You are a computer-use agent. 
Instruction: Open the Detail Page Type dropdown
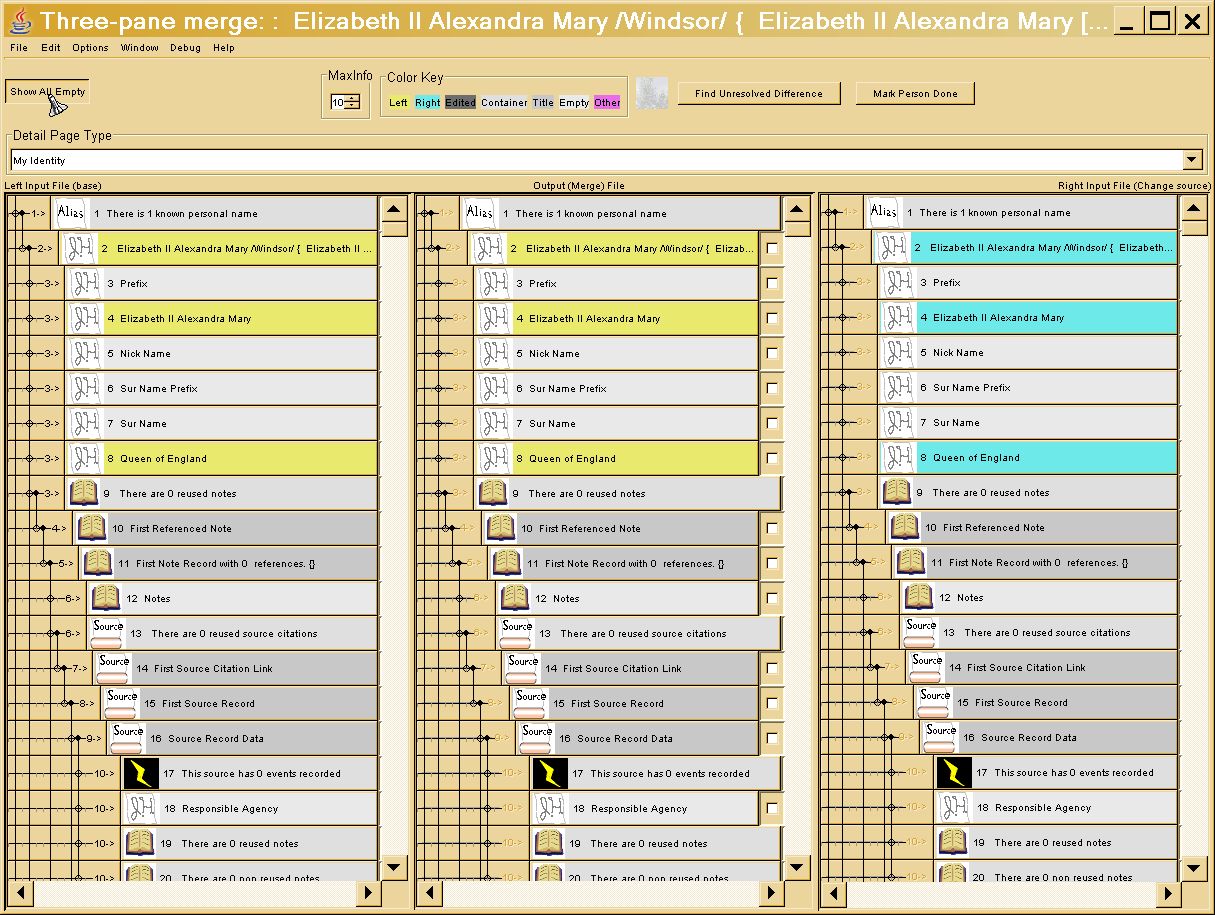[x=1192, y=160]
